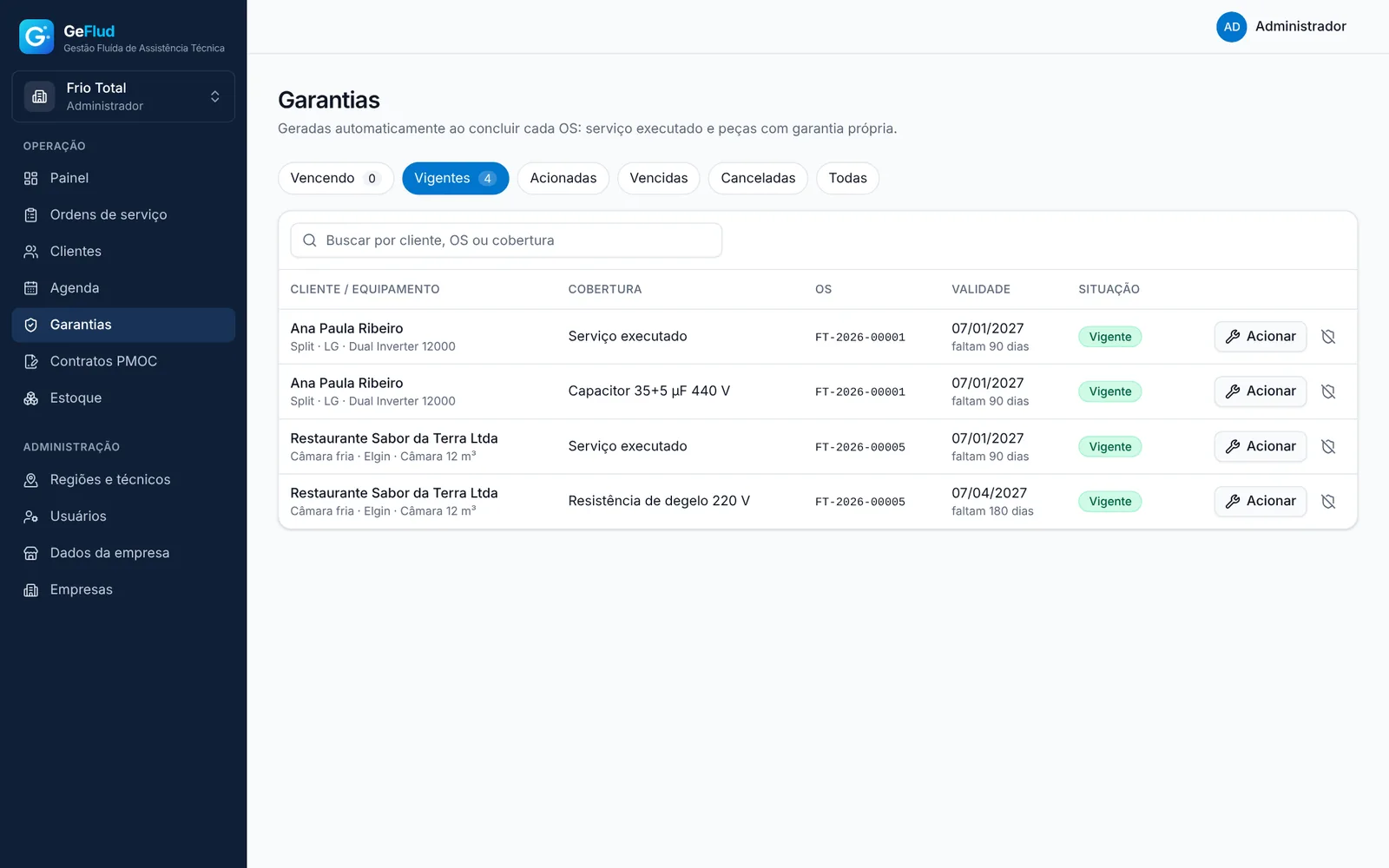Click "faltam 180 dias" text
This screenshot has width=1389, height=868.
coord(992,511)
